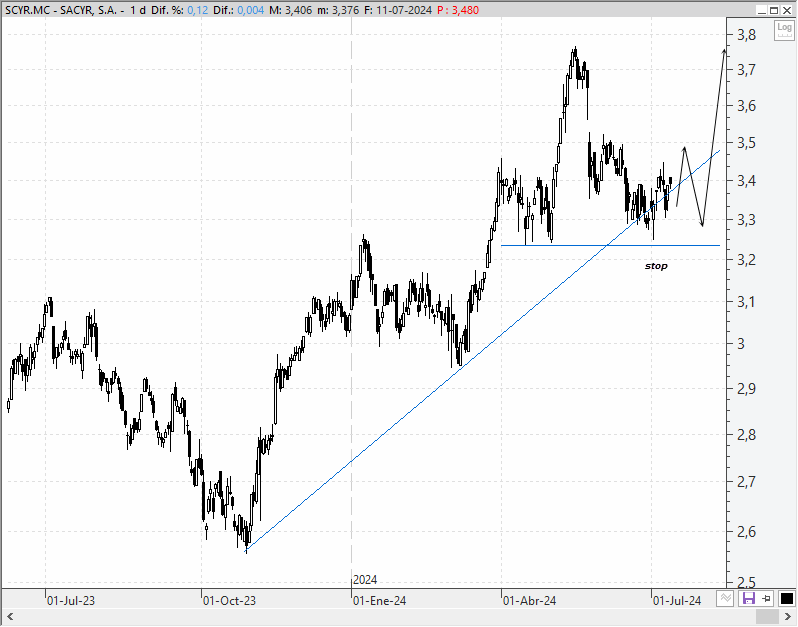Click the 'F: 11-07-2024' date text

(398, 10)
